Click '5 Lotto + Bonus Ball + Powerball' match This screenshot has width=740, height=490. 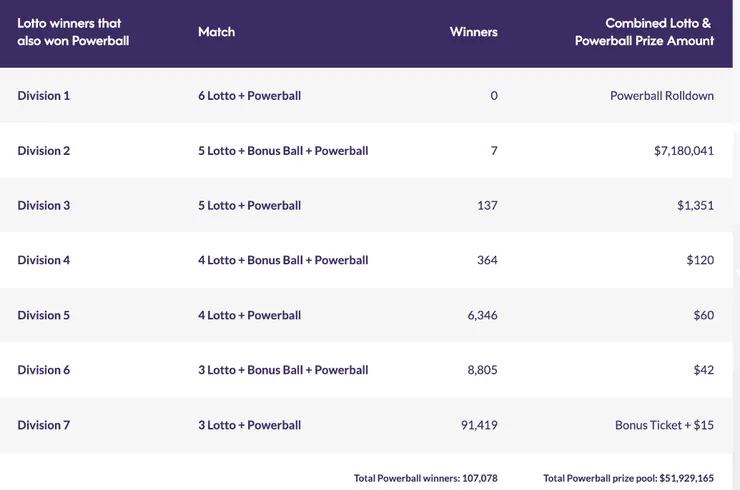tap(283, 151)
